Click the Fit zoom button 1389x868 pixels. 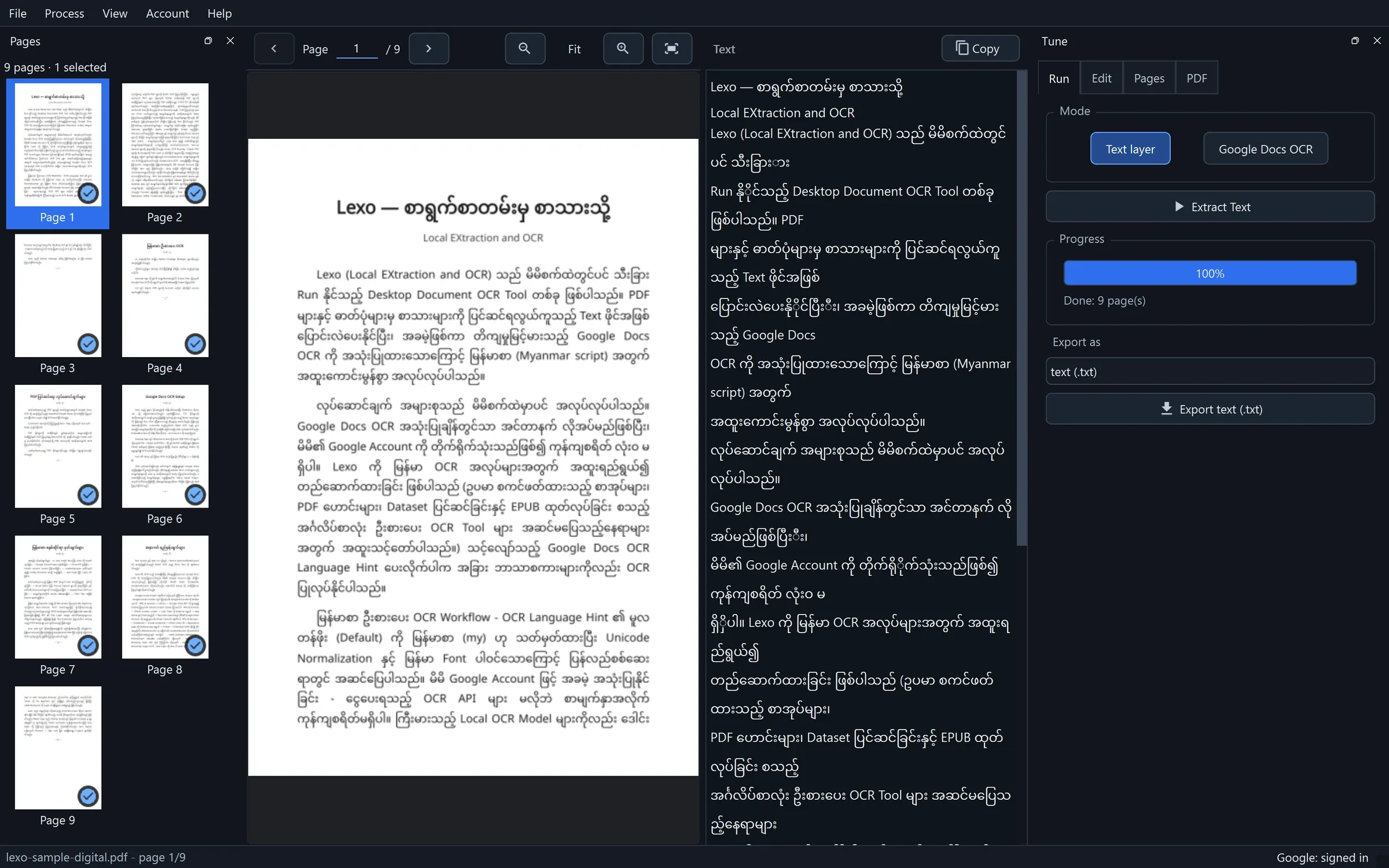coord(574,49)
